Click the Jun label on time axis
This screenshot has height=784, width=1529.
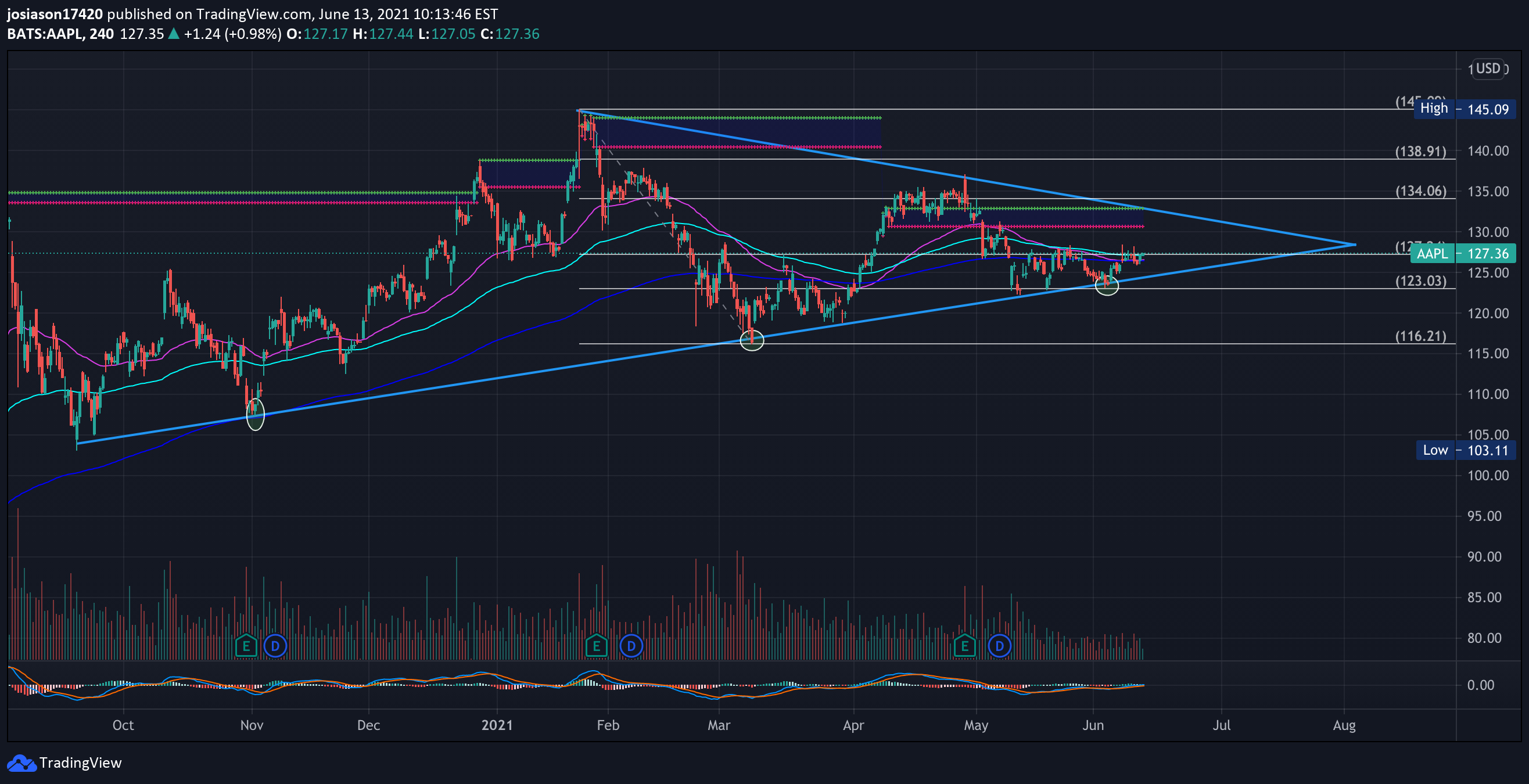(1093, 725)
